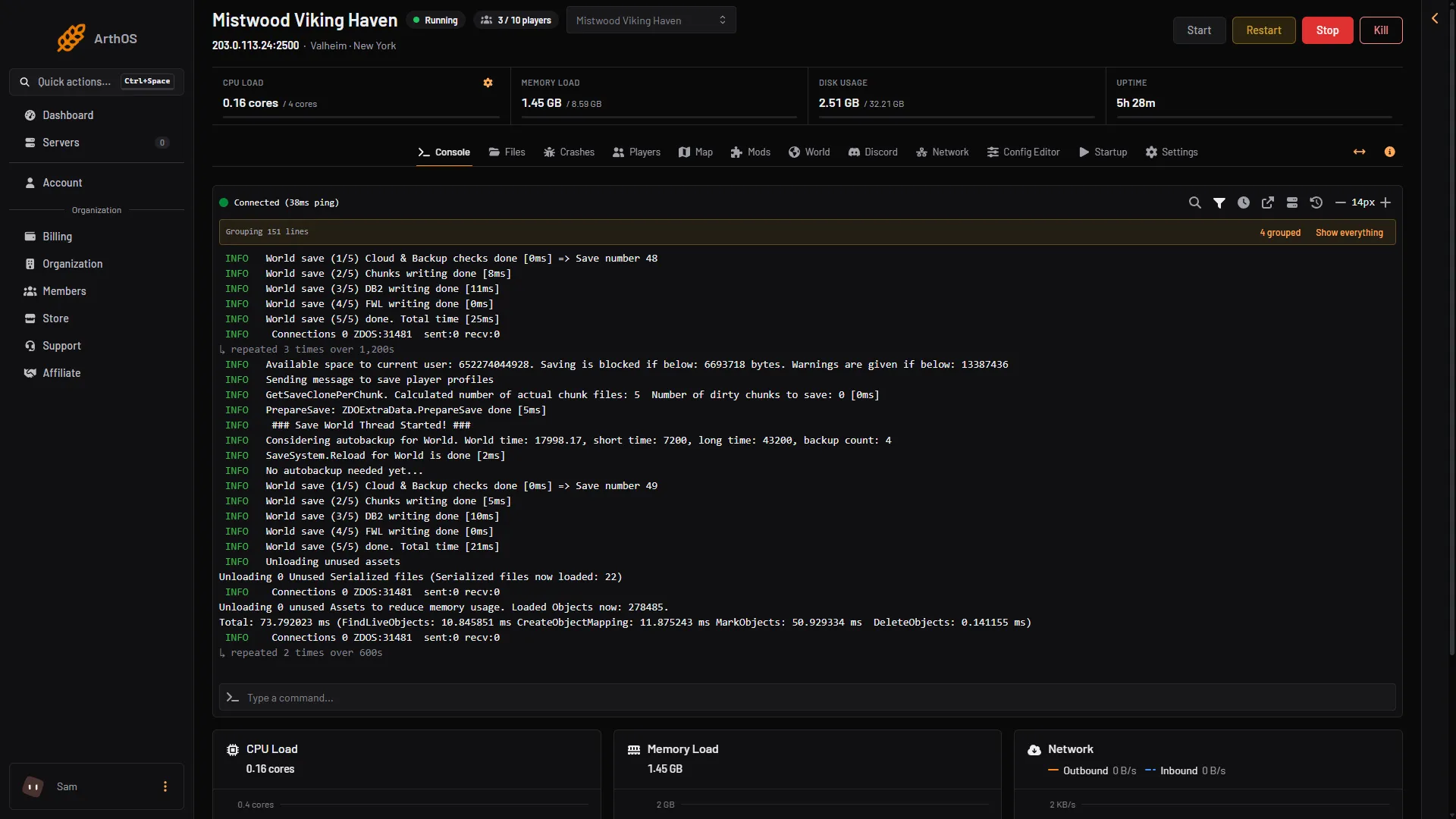Kill the server process

coord(1381,30)
